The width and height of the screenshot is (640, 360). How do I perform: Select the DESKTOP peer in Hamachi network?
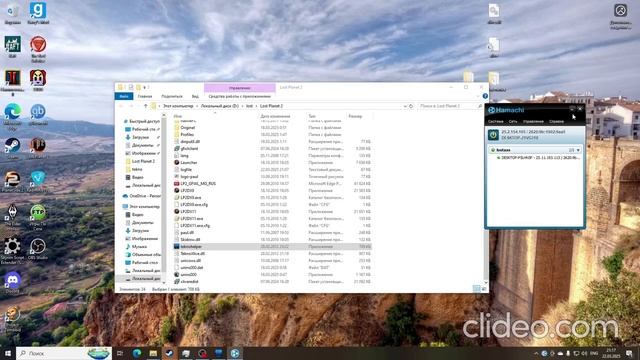pos(539,158)
